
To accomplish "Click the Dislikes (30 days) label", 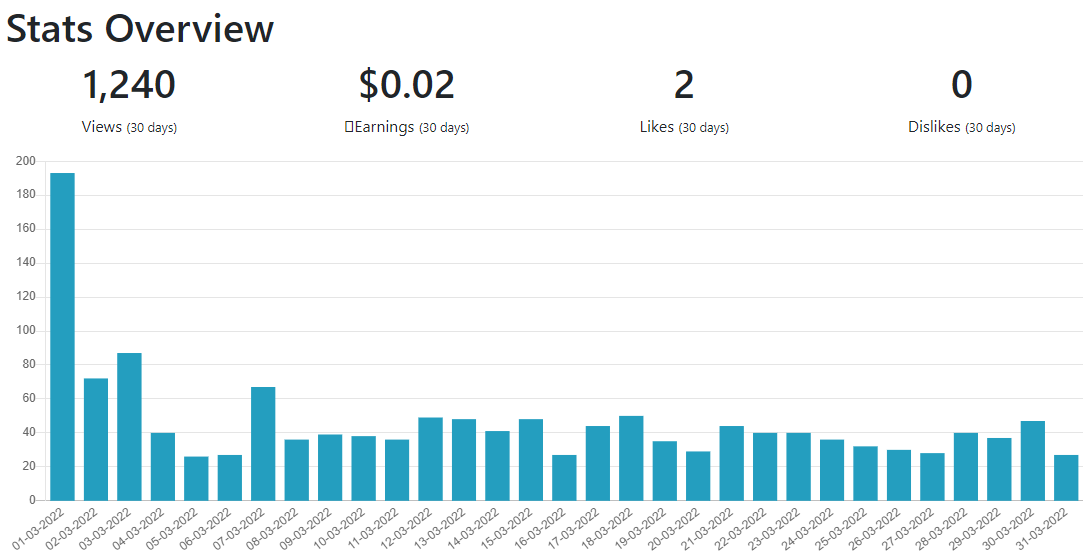I will coord(961,127).
